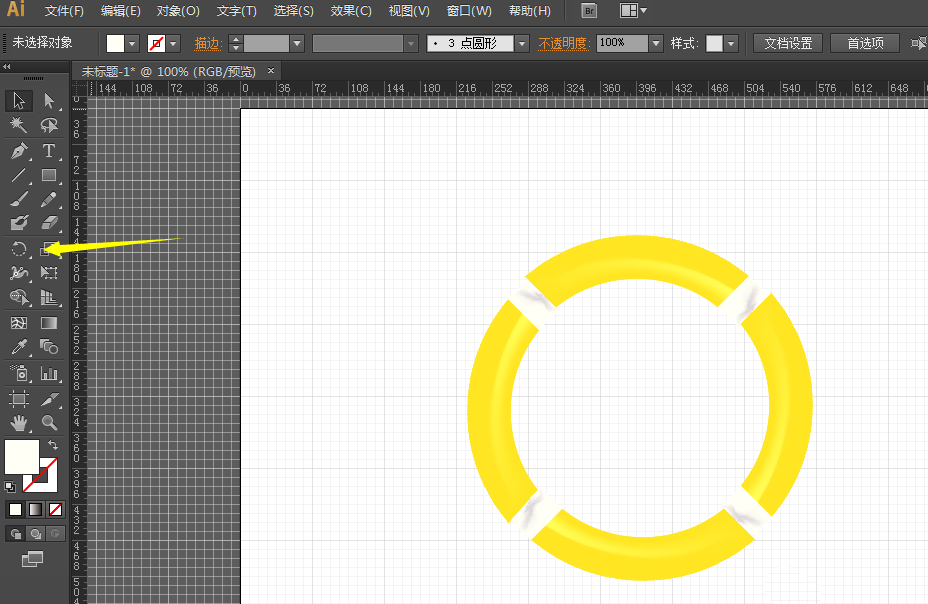Pick the Eyedropper tool
The image size is (928, 604).
coord(19,348)
